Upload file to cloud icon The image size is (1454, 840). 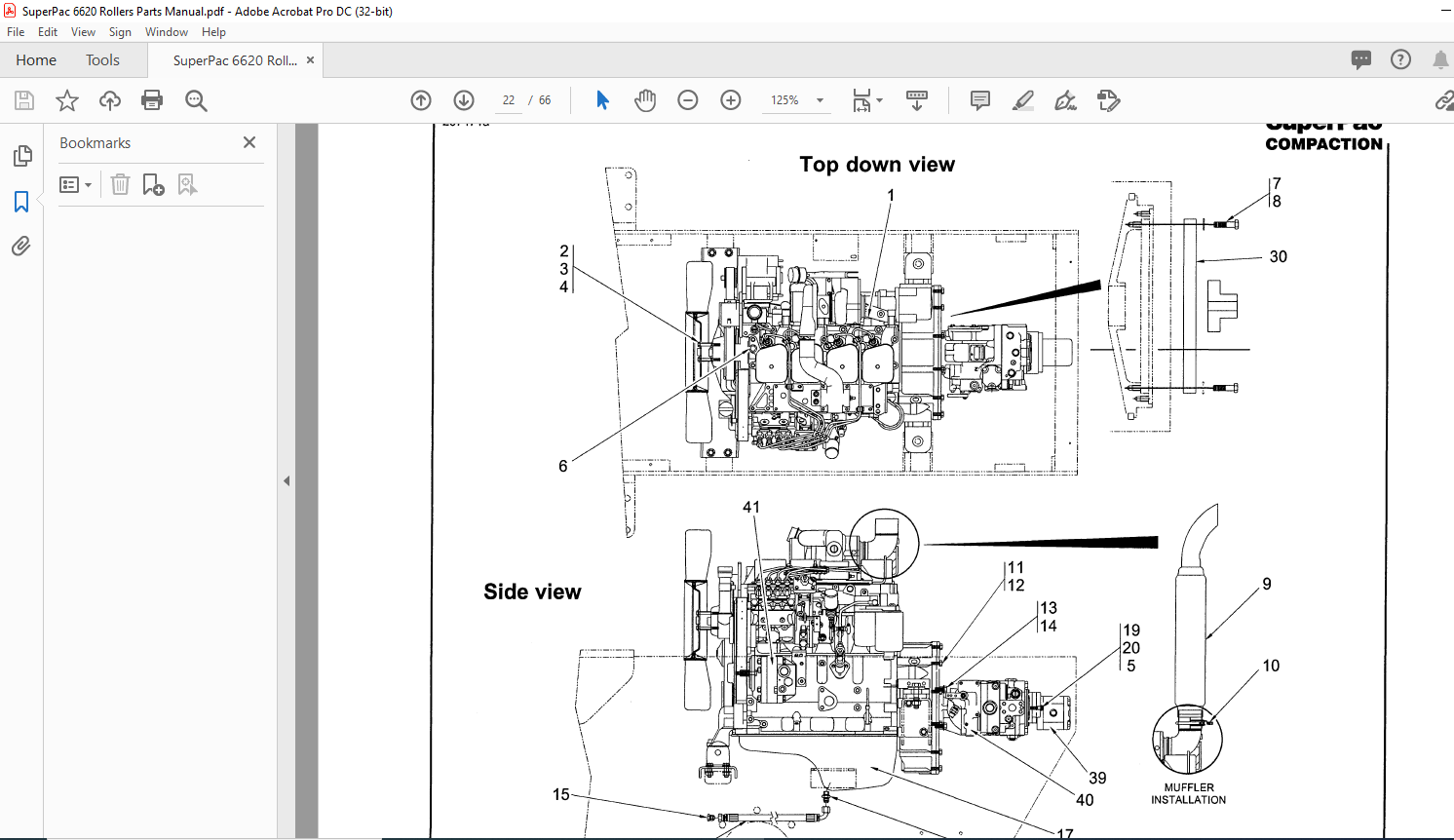110,100
